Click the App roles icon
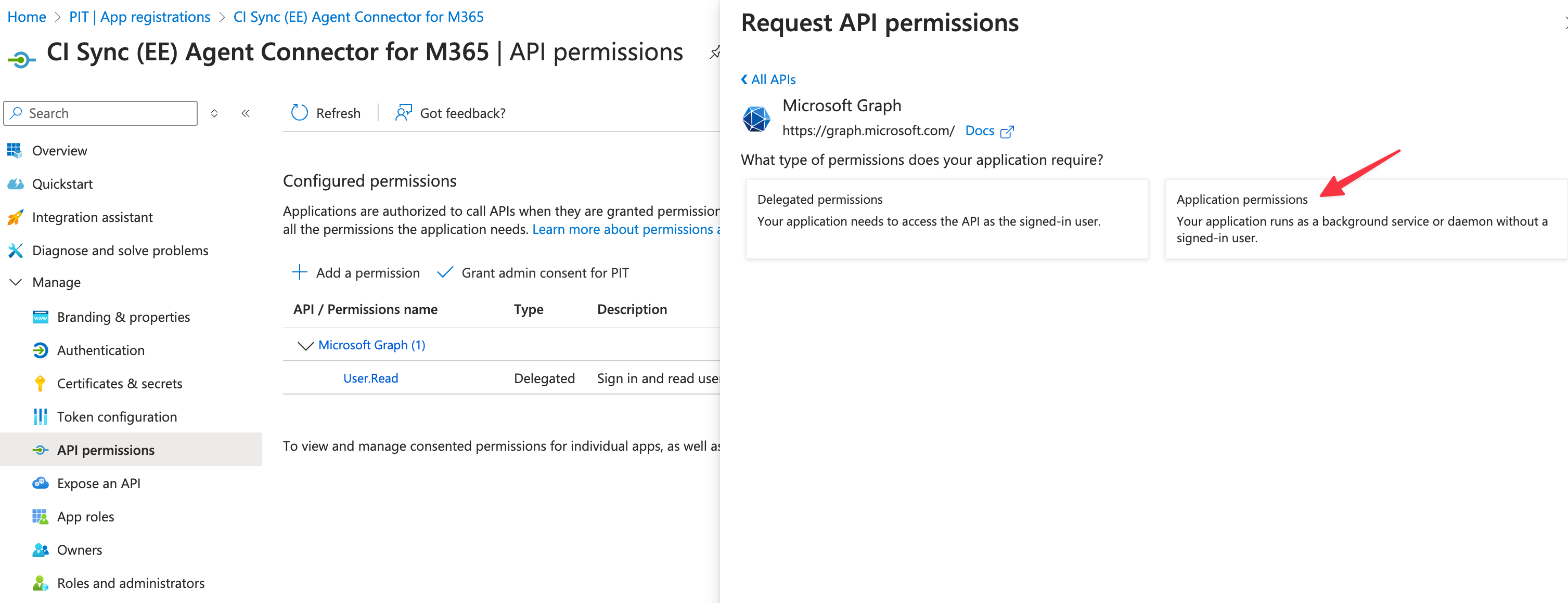The height and width of the screenshot is (603, 1568). tap(40, 517)
